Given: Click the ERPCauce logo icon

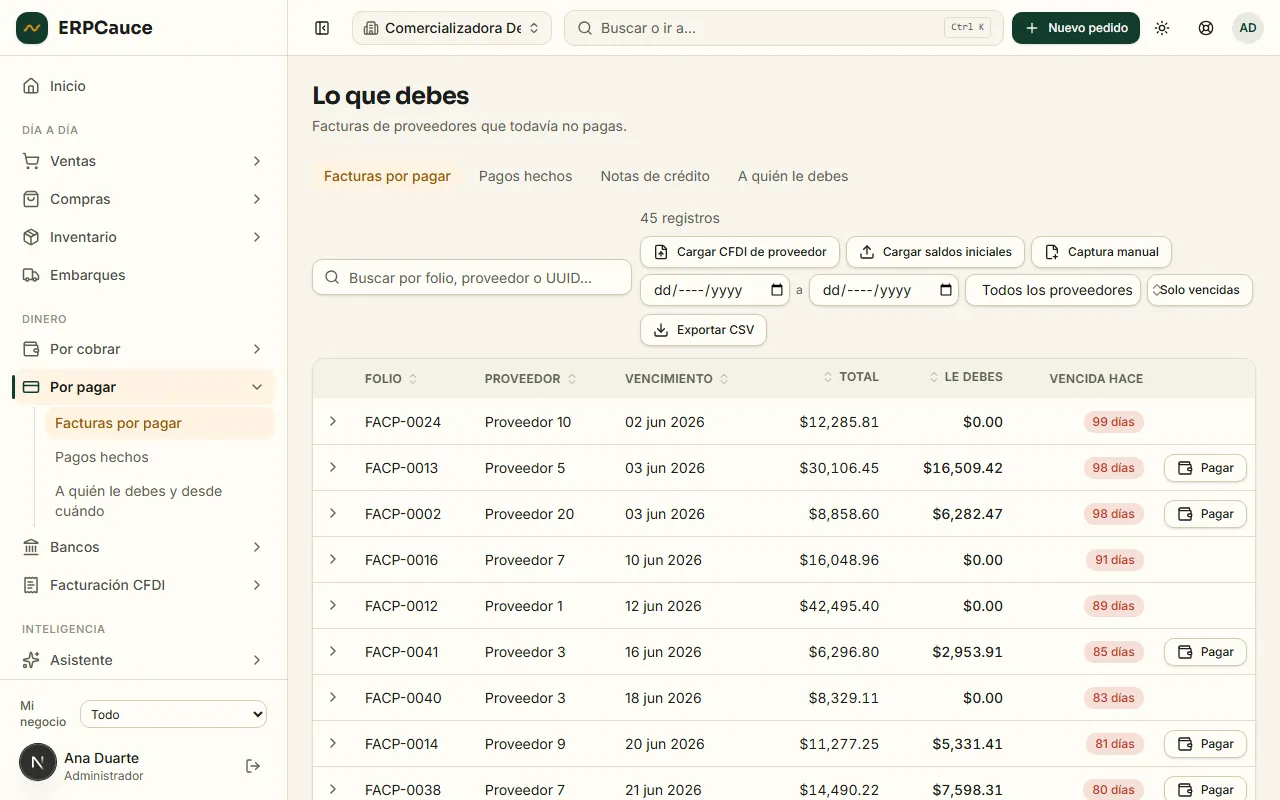Looking at the screenshot, I should coord(32,28).
